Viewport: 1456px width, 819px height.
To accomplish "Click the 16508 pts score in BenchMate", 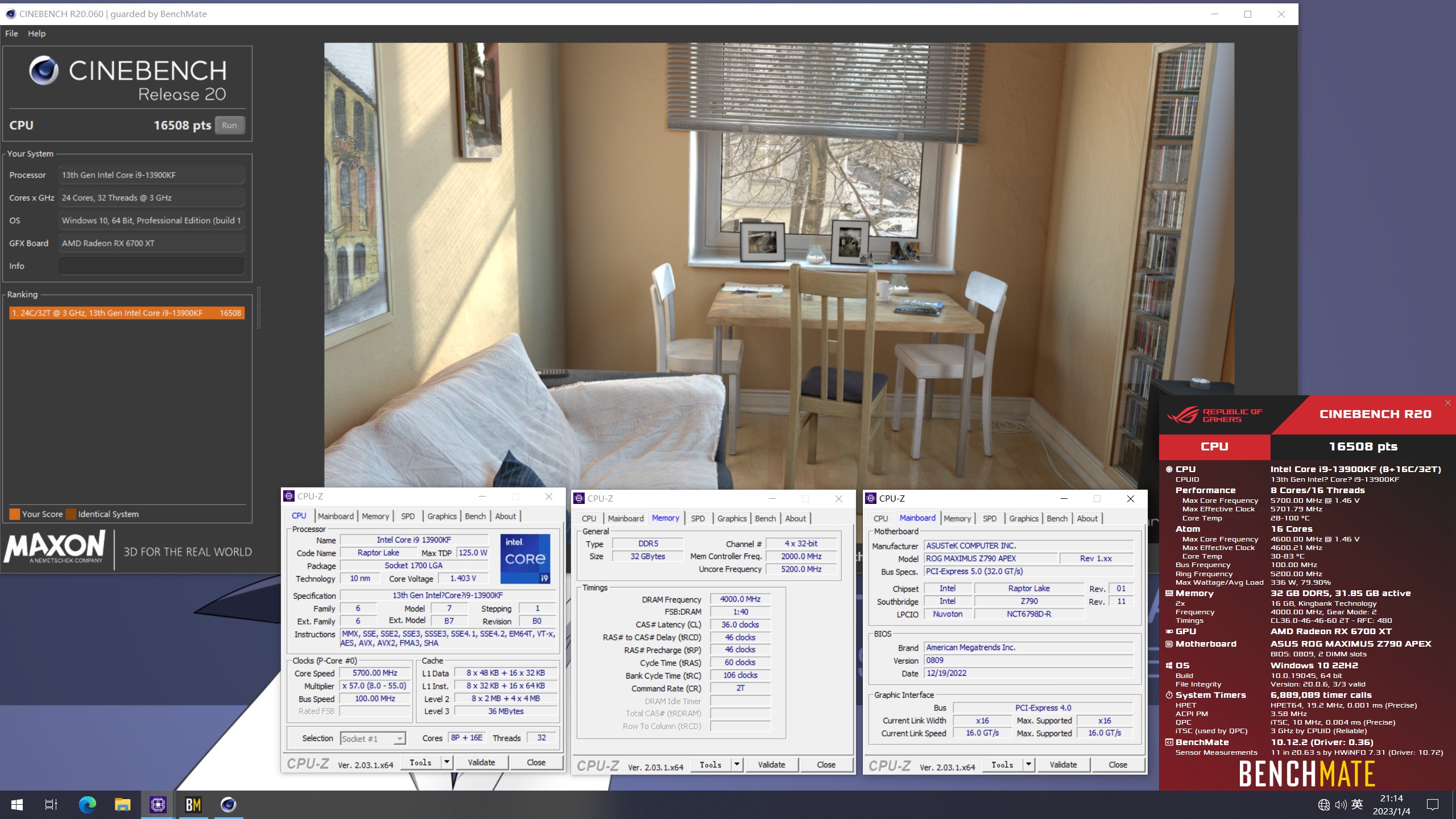I will tap(1363, 446).
